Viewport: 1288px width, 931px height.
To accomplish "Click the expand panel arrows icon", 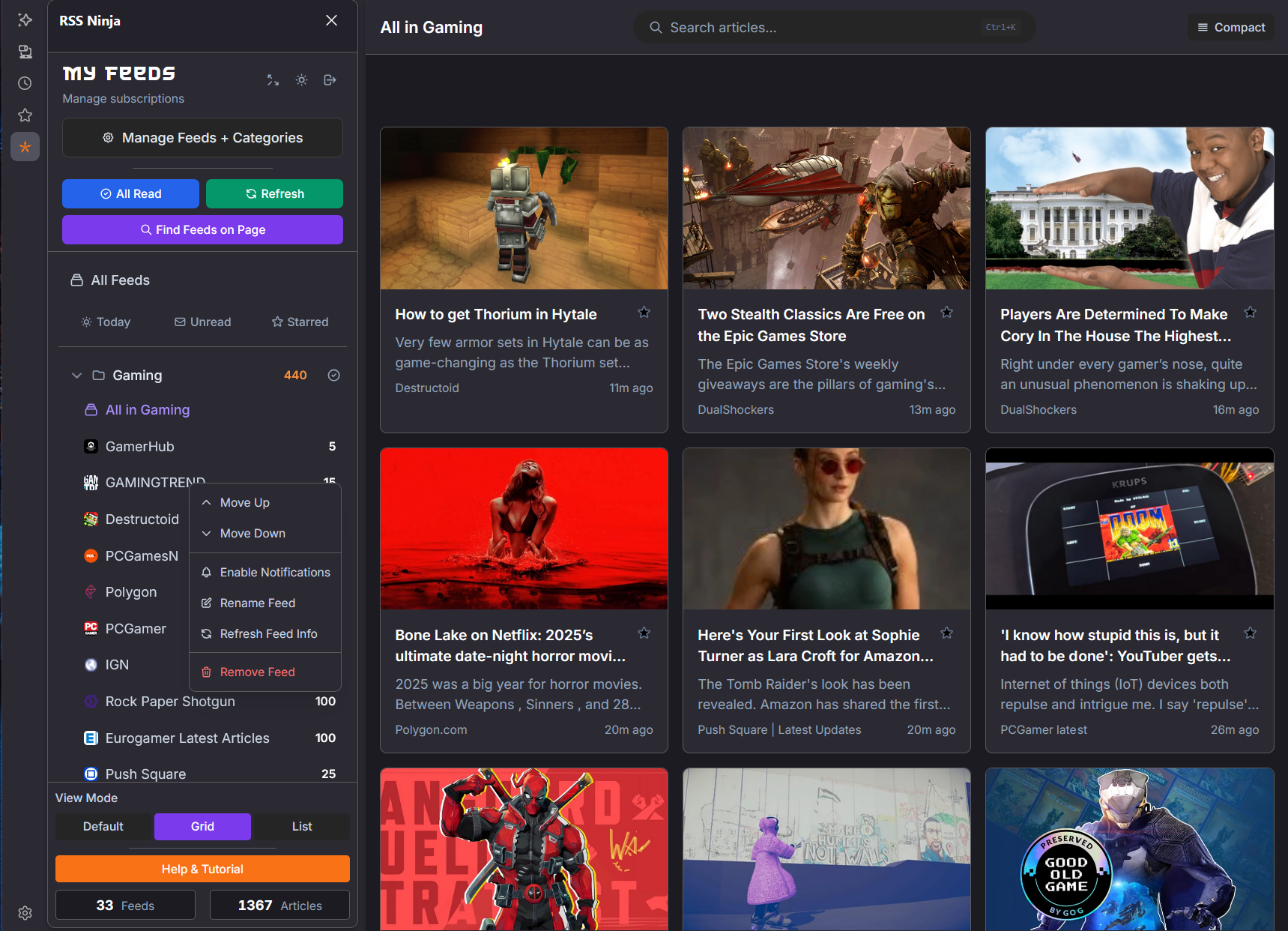I will point(273,79).
